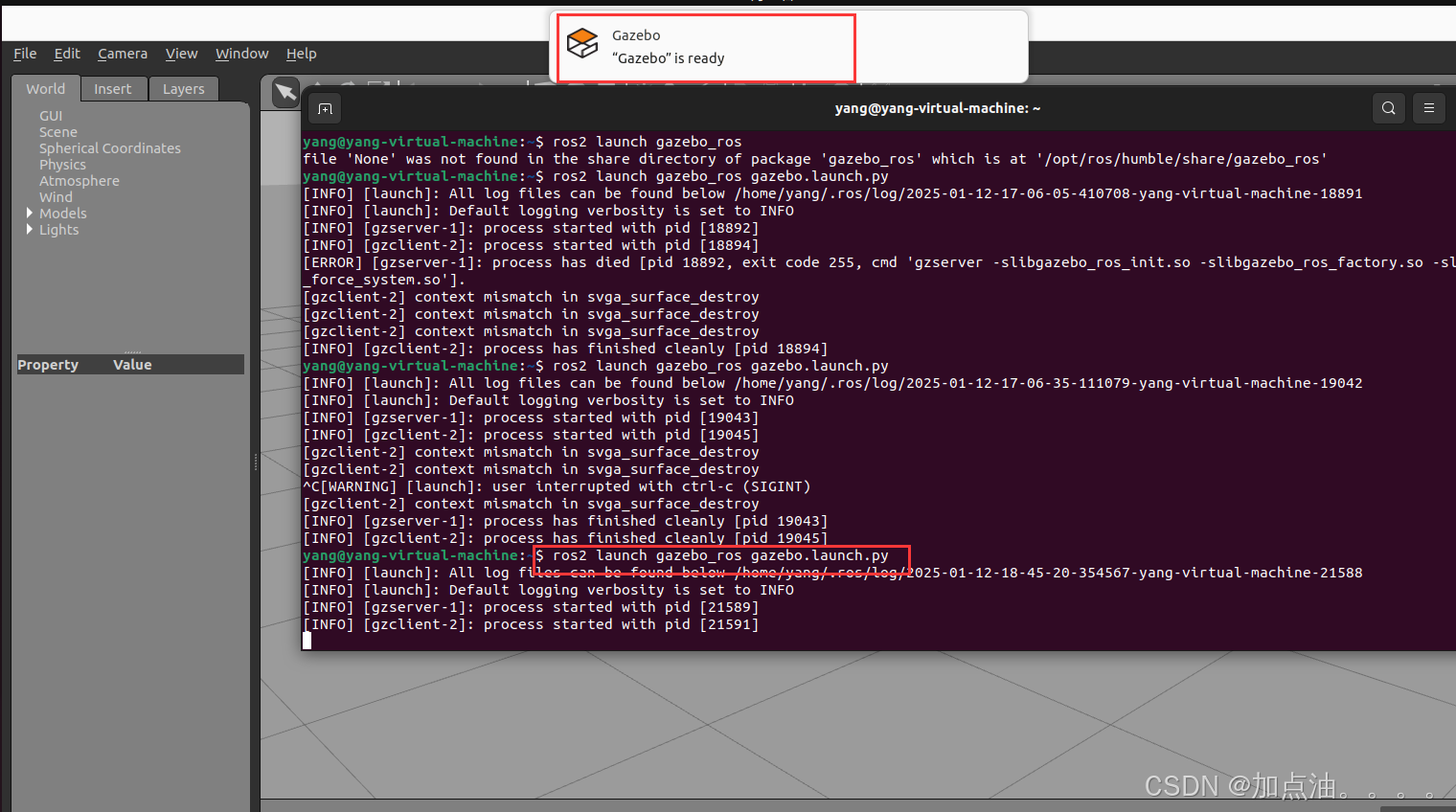Open the File menu

click(25, 54)
